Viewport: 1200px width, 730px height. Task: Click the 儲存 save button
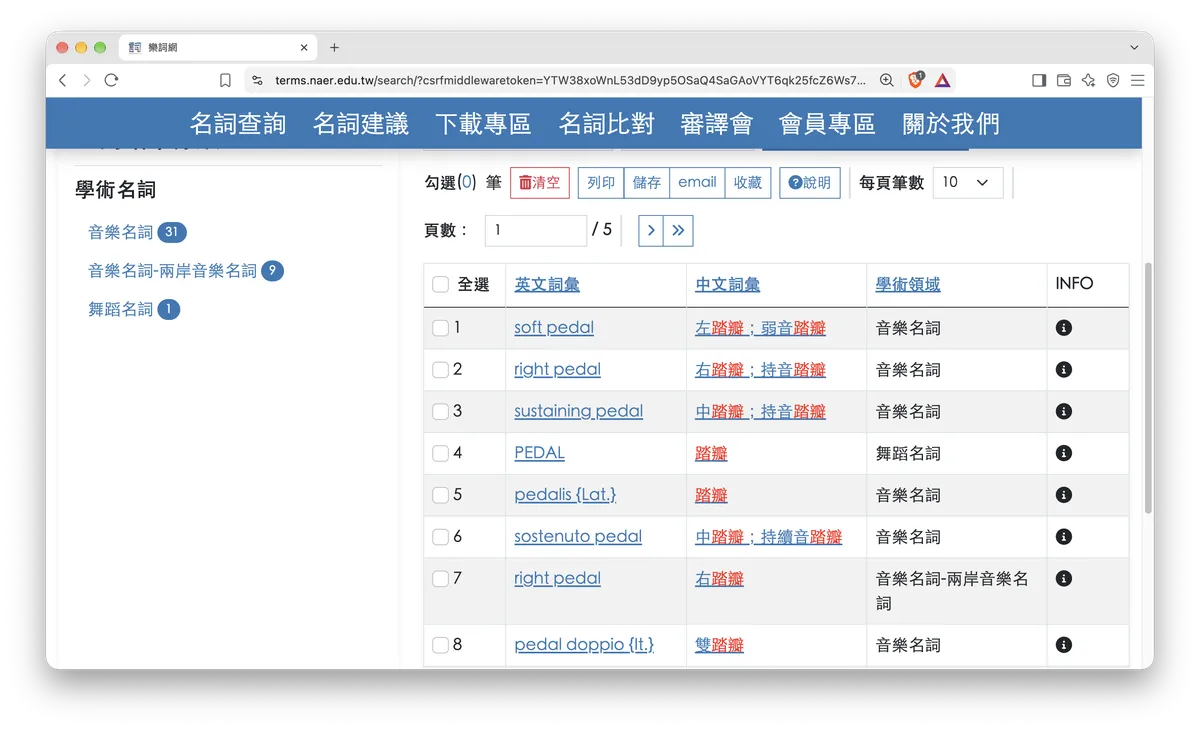[x=647, y=183]
